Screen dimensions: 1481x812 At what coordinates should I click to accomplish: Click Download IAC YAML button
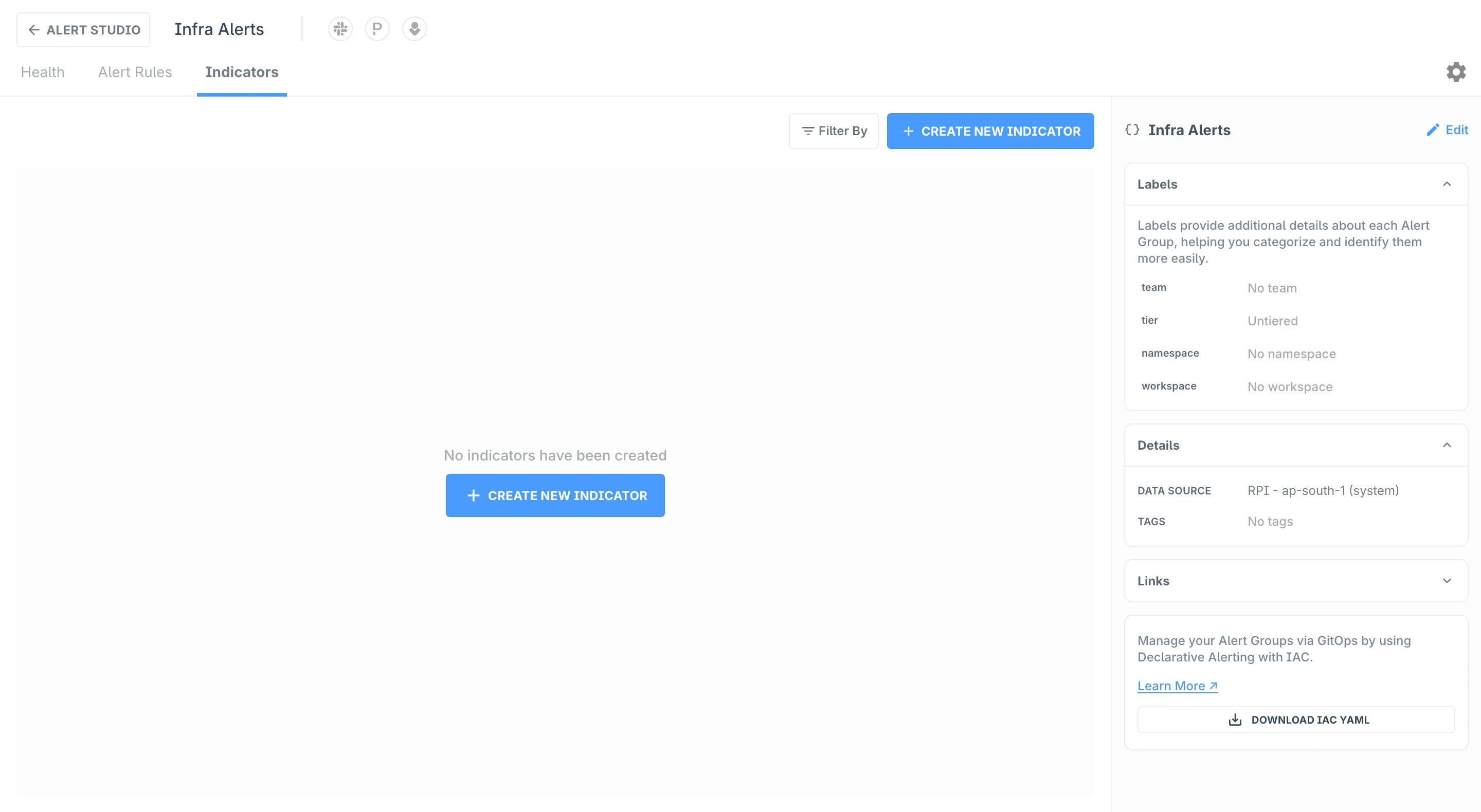1310,719
